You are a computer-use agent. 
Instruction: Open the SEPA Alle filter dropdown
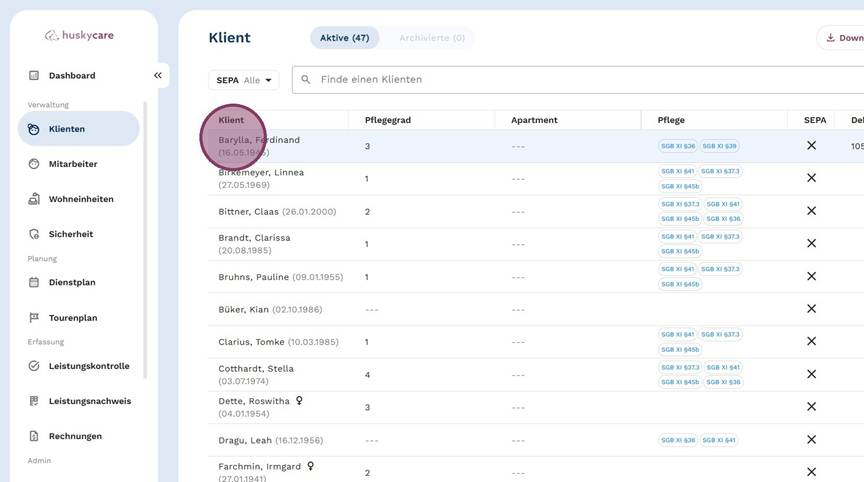(x=244, y=80)
